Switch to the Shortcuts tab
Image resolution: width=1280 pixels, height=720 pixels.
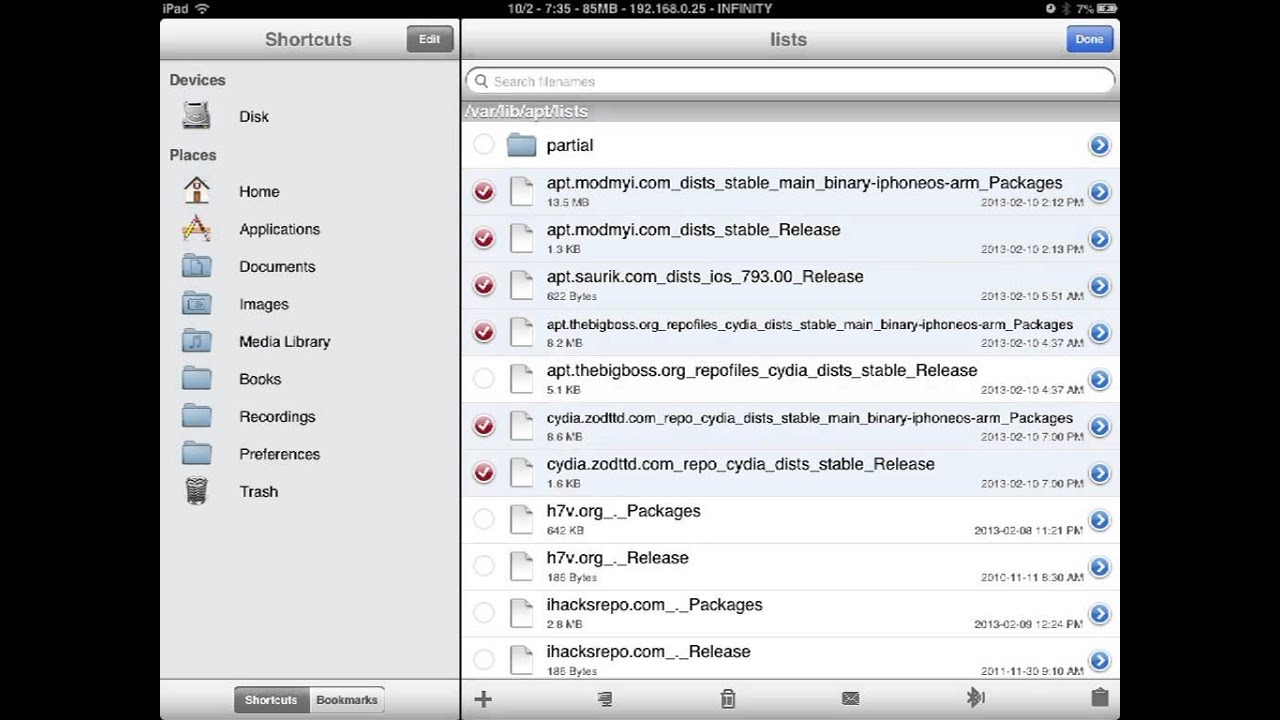(x=271, y=700)
